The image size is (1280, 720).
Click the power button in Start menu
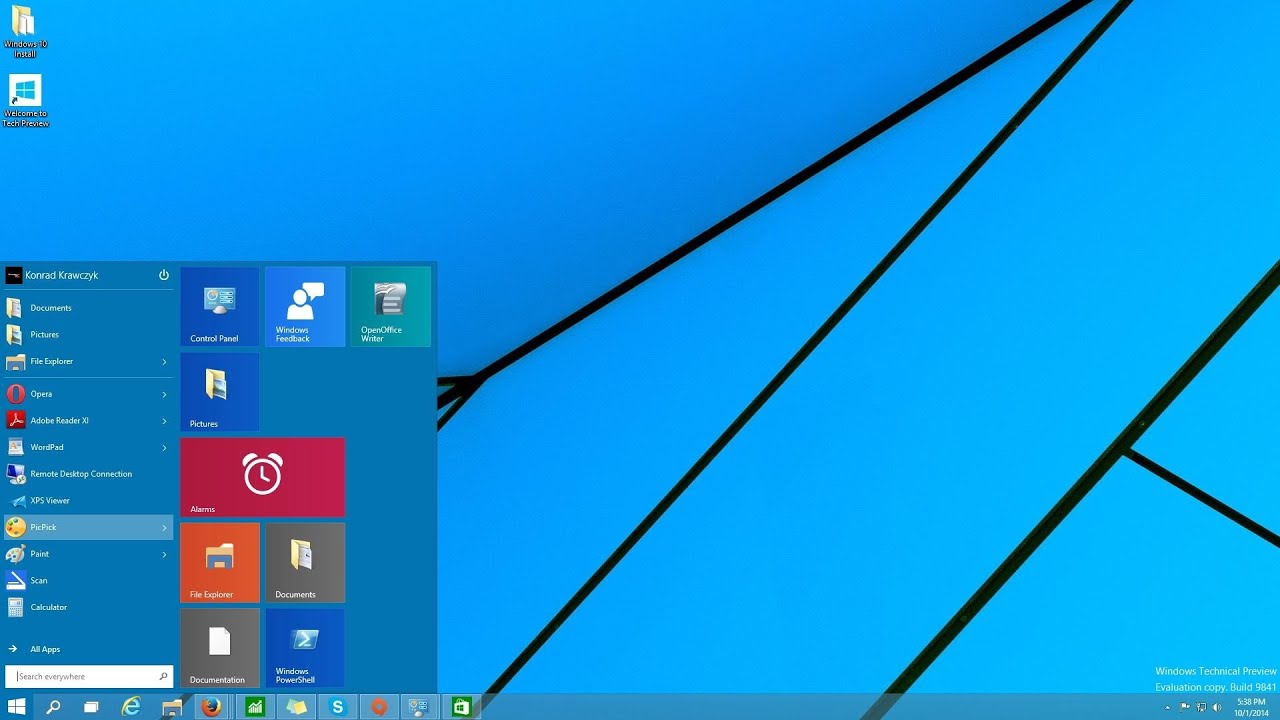[164, 275]
